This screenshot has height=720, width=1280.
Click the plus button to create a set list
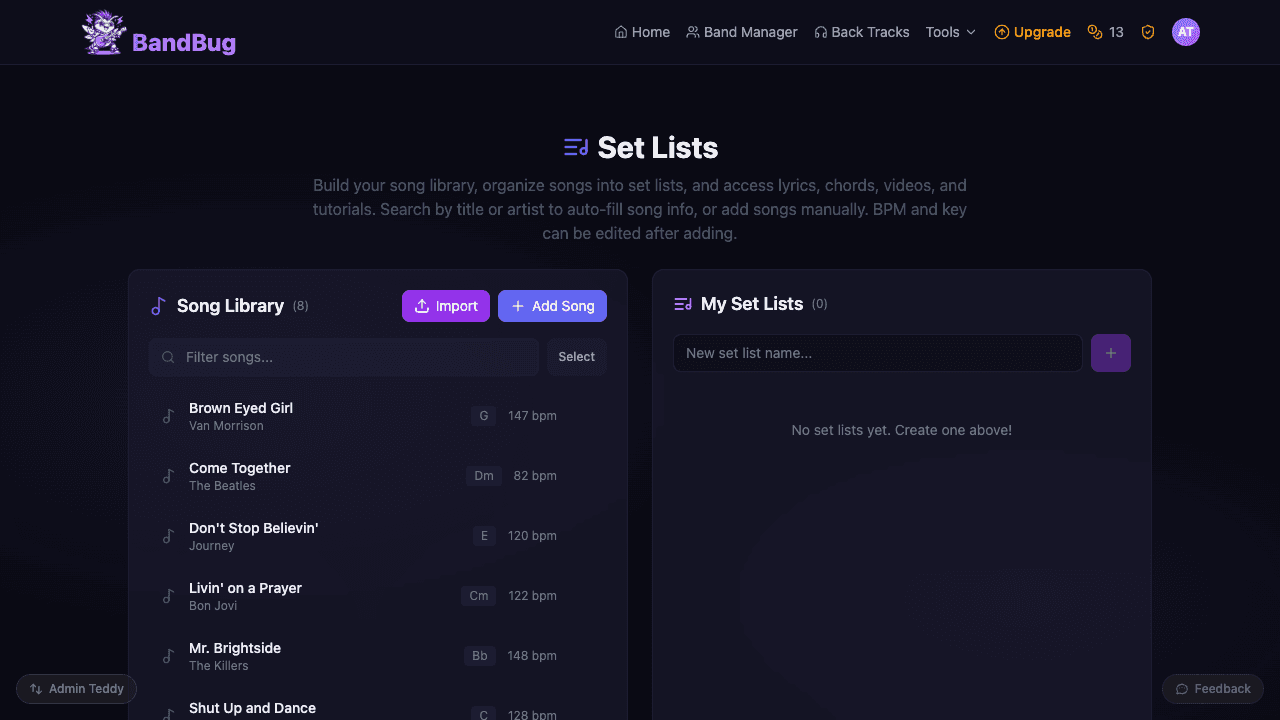point(1110,352)
